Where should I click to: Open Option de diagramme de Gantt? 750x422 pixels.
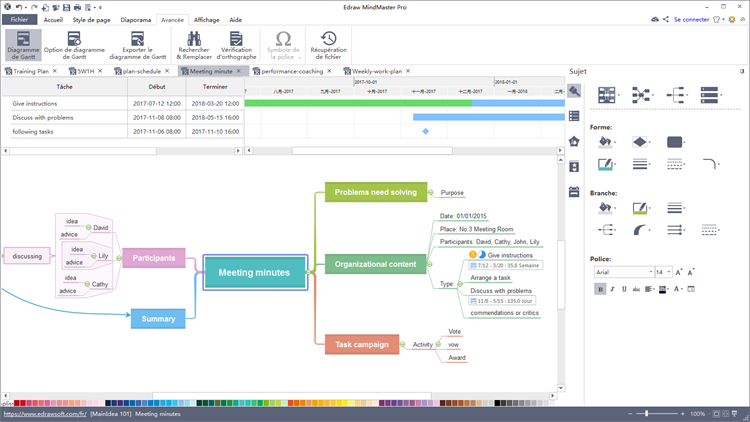point(74,45)
